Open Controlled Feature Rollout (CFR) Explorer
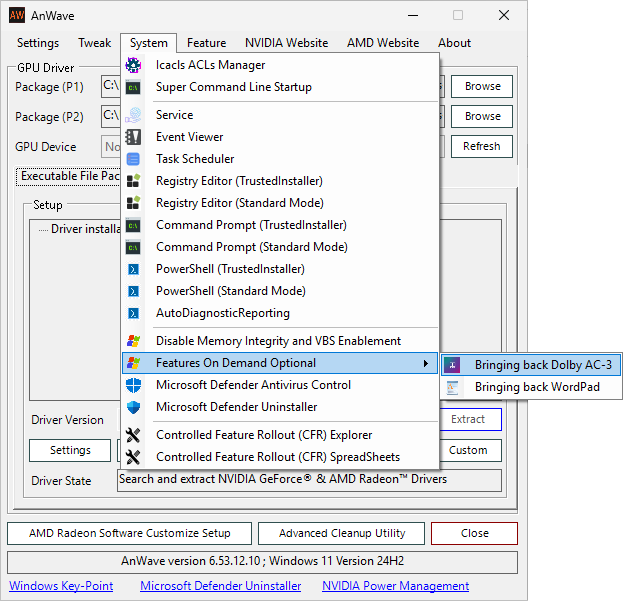The image size is (631, 601). [280, 435]
